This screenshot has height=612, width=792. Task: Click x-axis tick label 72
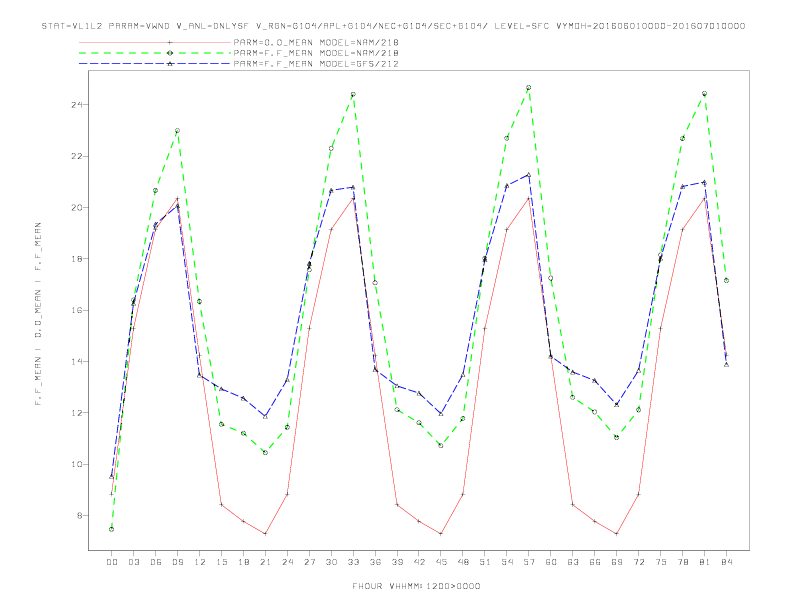[x=638, y=562]
